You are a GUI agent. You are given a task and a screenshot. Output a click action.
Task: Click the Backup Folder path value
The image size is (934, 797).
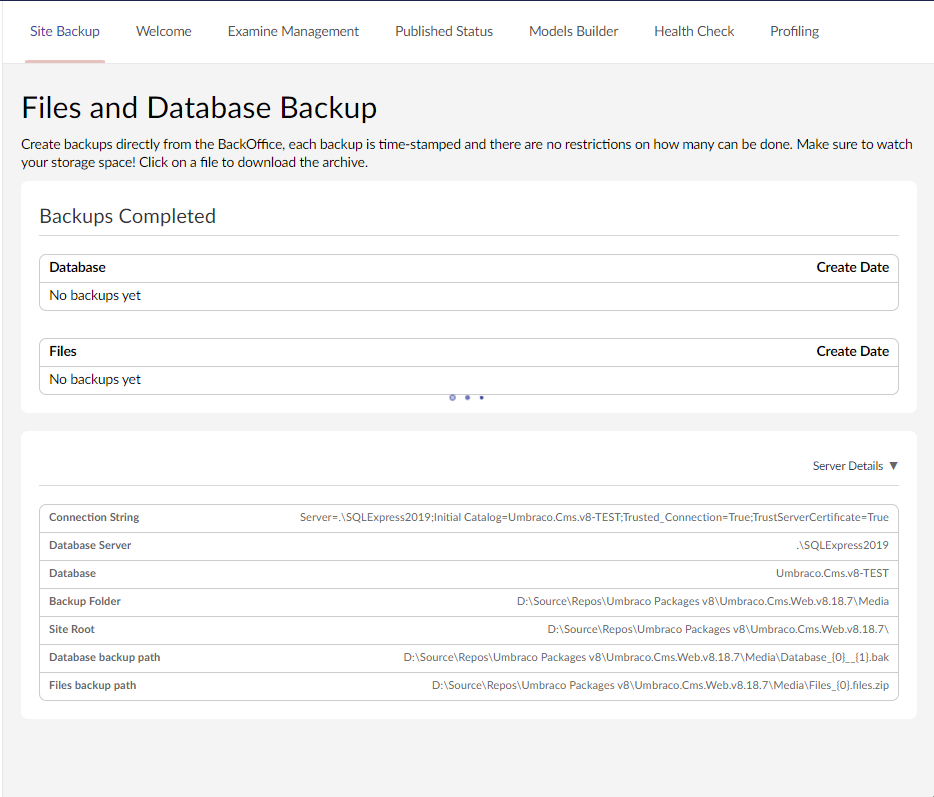pos(702,602)
